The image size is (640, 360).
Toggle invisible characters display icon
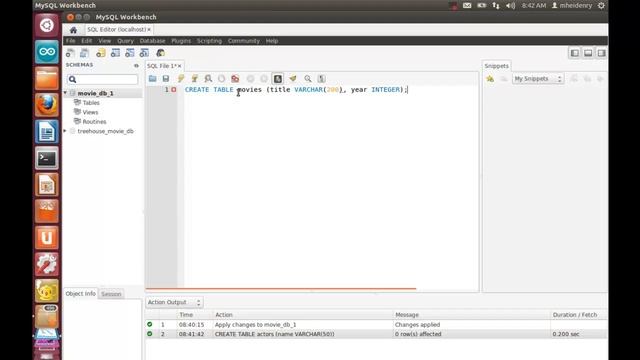coord(322,78)
